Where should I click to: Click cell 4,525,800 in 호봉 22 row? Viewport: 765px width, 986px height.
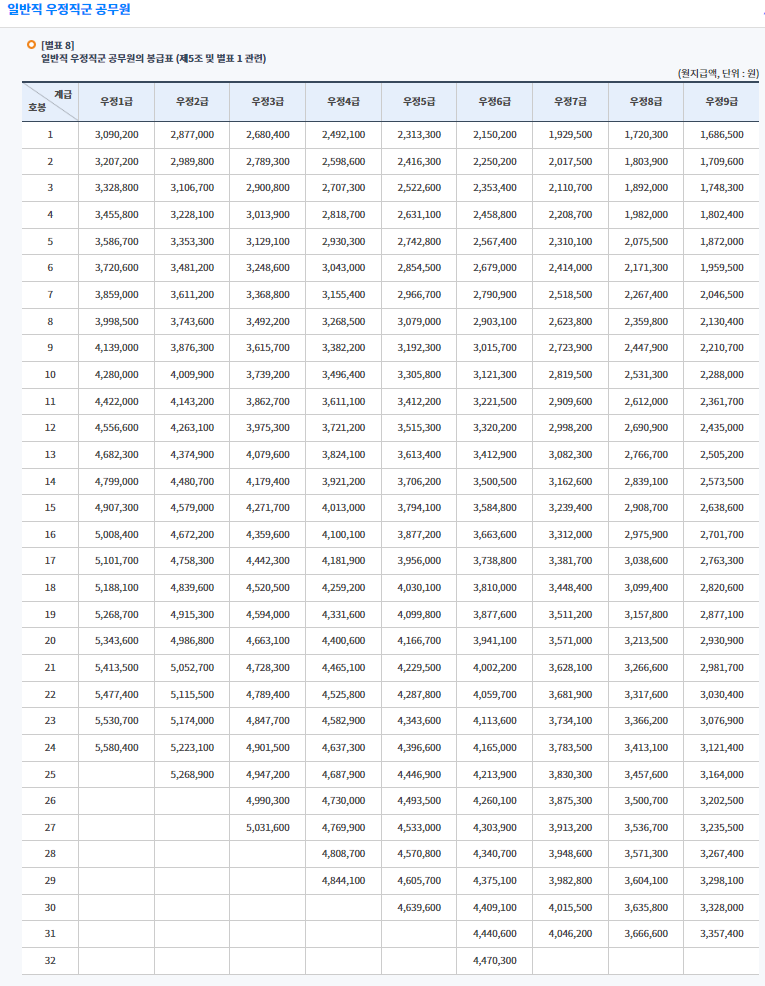[x=343, y=694]
